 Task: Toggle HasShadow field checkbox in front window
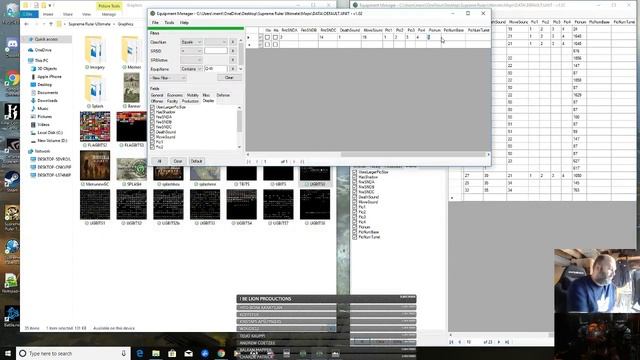tap(152, 112)
